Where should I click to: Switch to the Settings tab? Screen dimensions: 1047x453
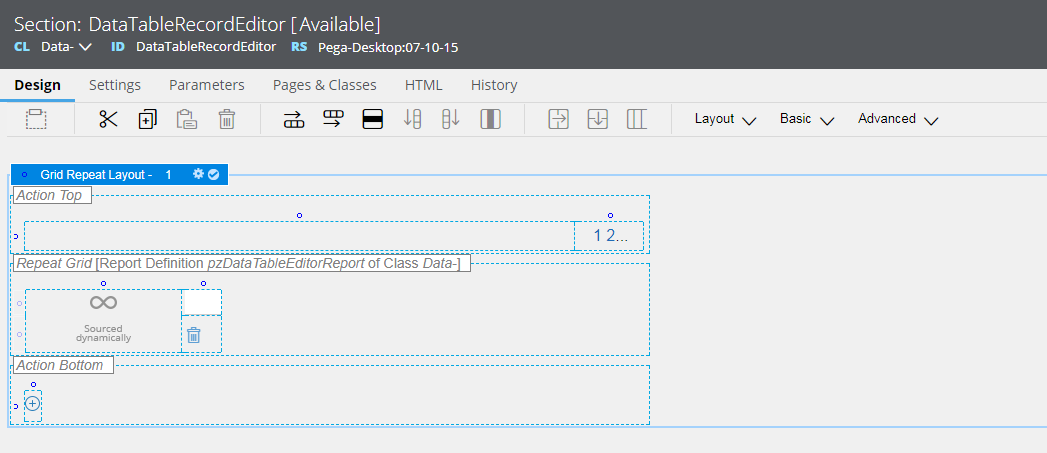coord(115,85)
